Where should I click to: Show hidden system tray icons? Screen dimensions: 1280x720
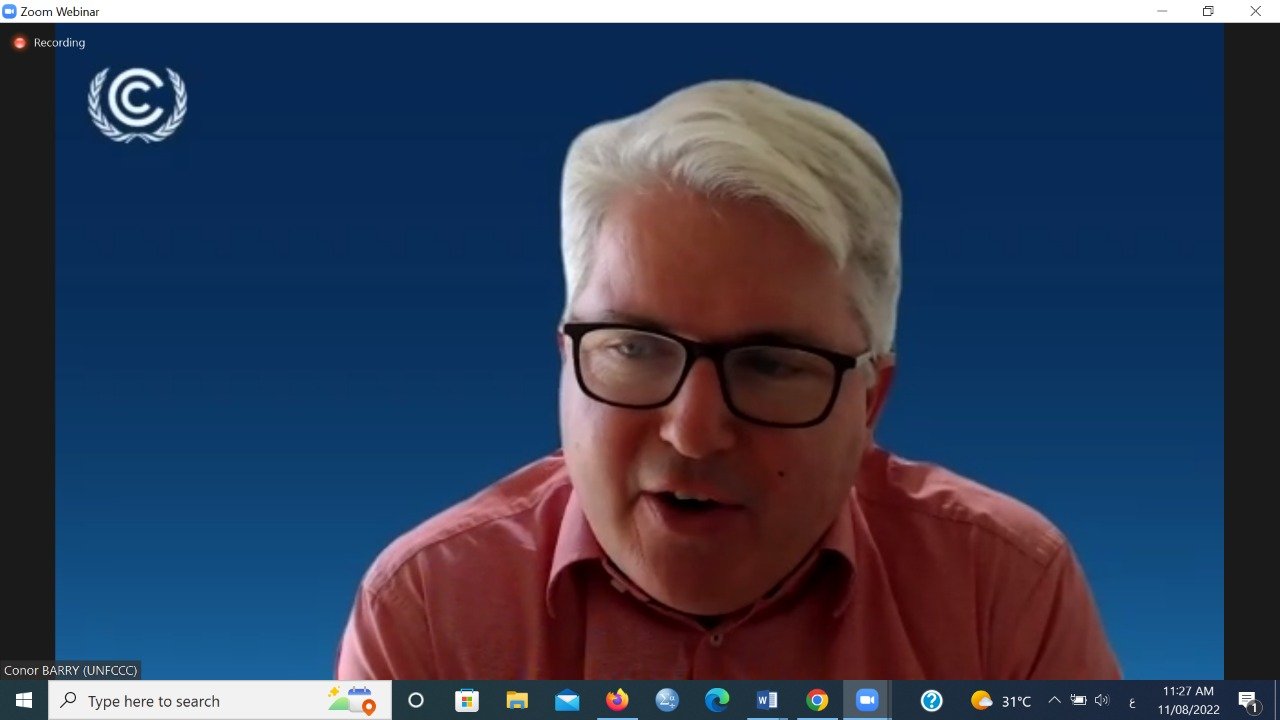click(1054, 700)
